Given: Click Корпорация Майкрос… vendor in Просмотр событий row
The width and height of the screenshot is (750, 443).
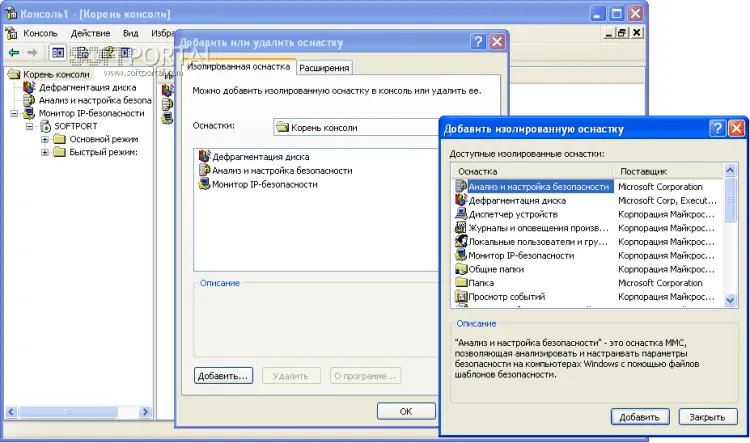Looking at the screenshot, I should tap(666, 297).
